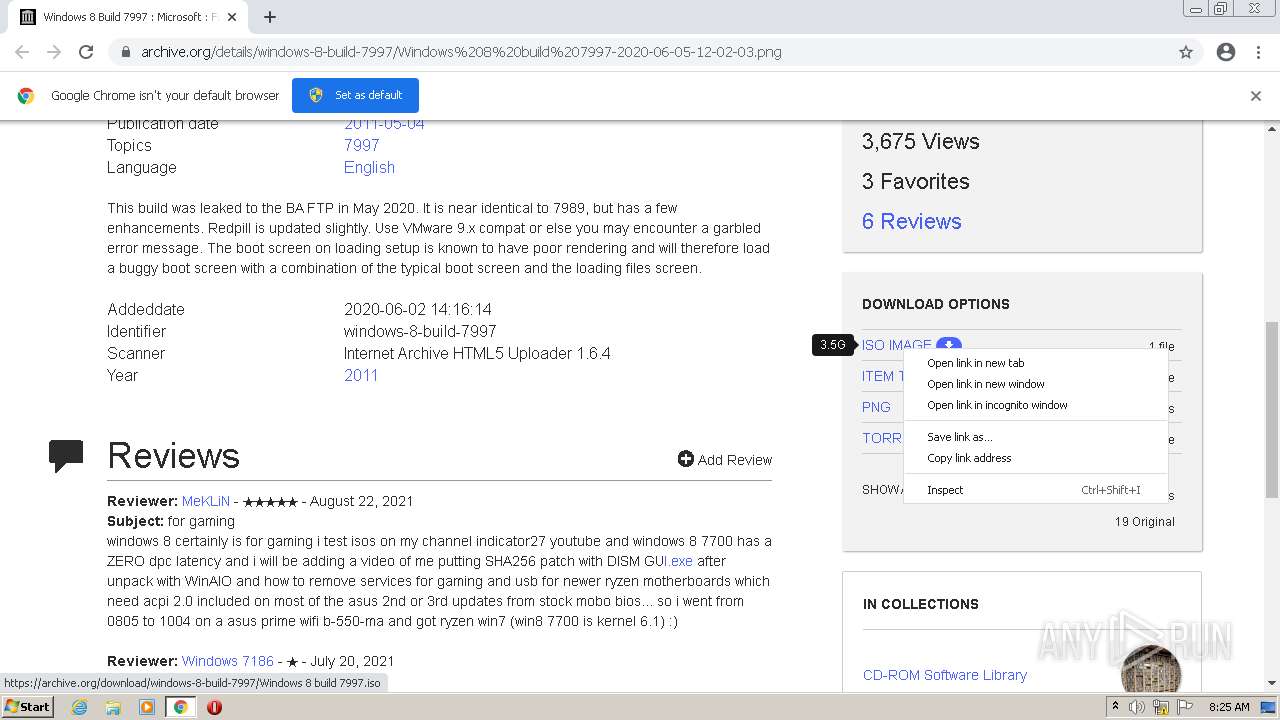Bookmark this page with the star icon
Screen dimensions: 1280x720
(1186, 52)
